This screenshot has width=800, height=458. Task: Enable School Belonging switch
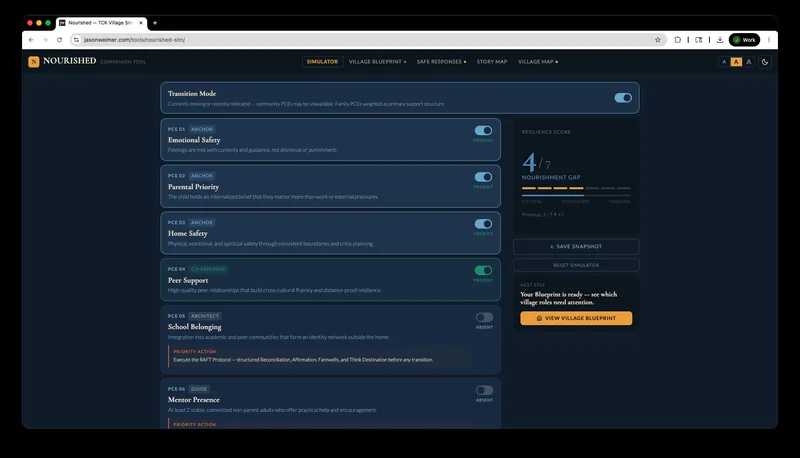tap(484, 317)
